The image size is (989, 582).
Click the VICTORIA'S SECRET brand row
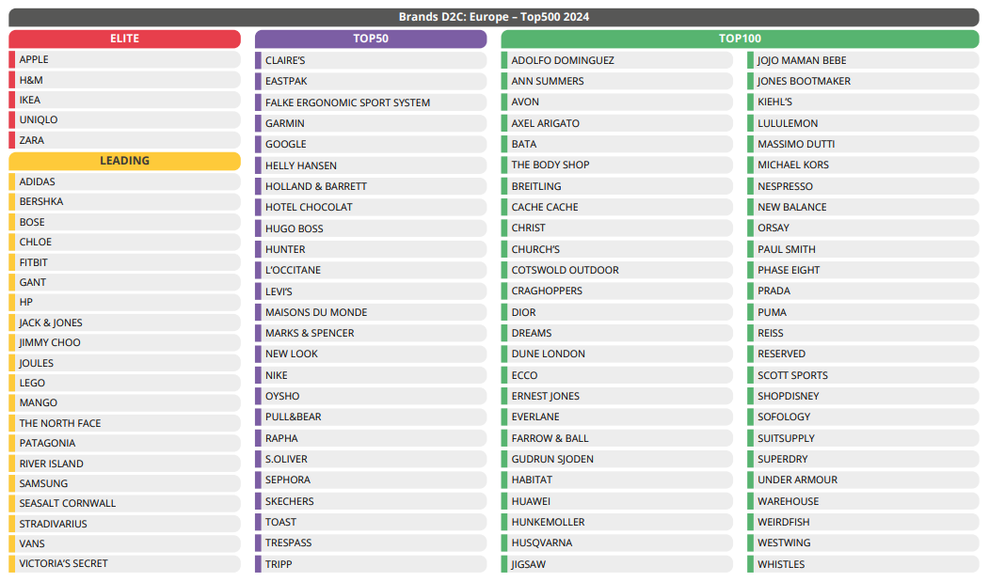124,564
